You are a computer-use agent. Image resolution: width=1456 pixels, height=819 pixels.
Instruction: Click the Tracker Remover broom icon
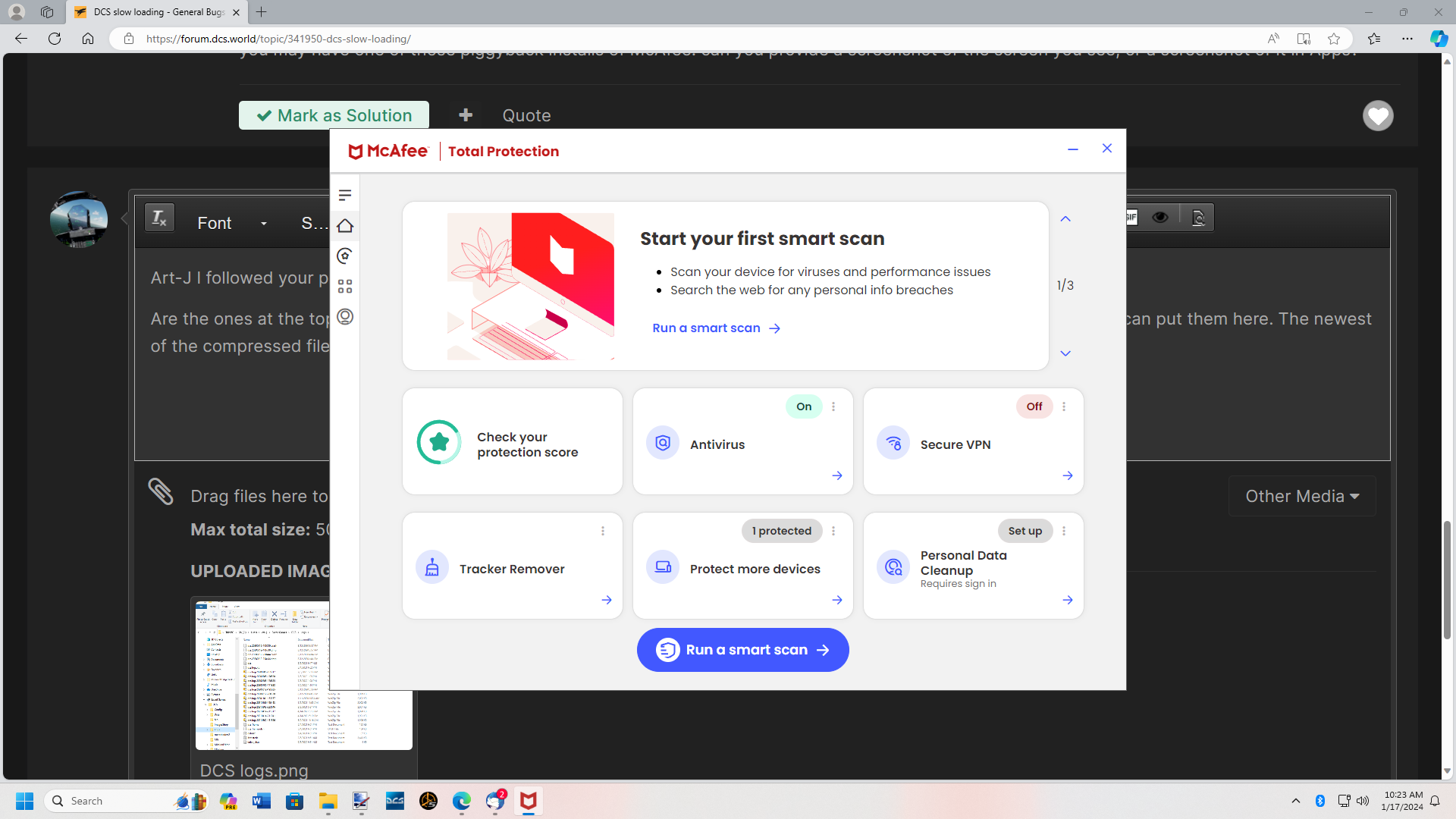coord(432,567)
